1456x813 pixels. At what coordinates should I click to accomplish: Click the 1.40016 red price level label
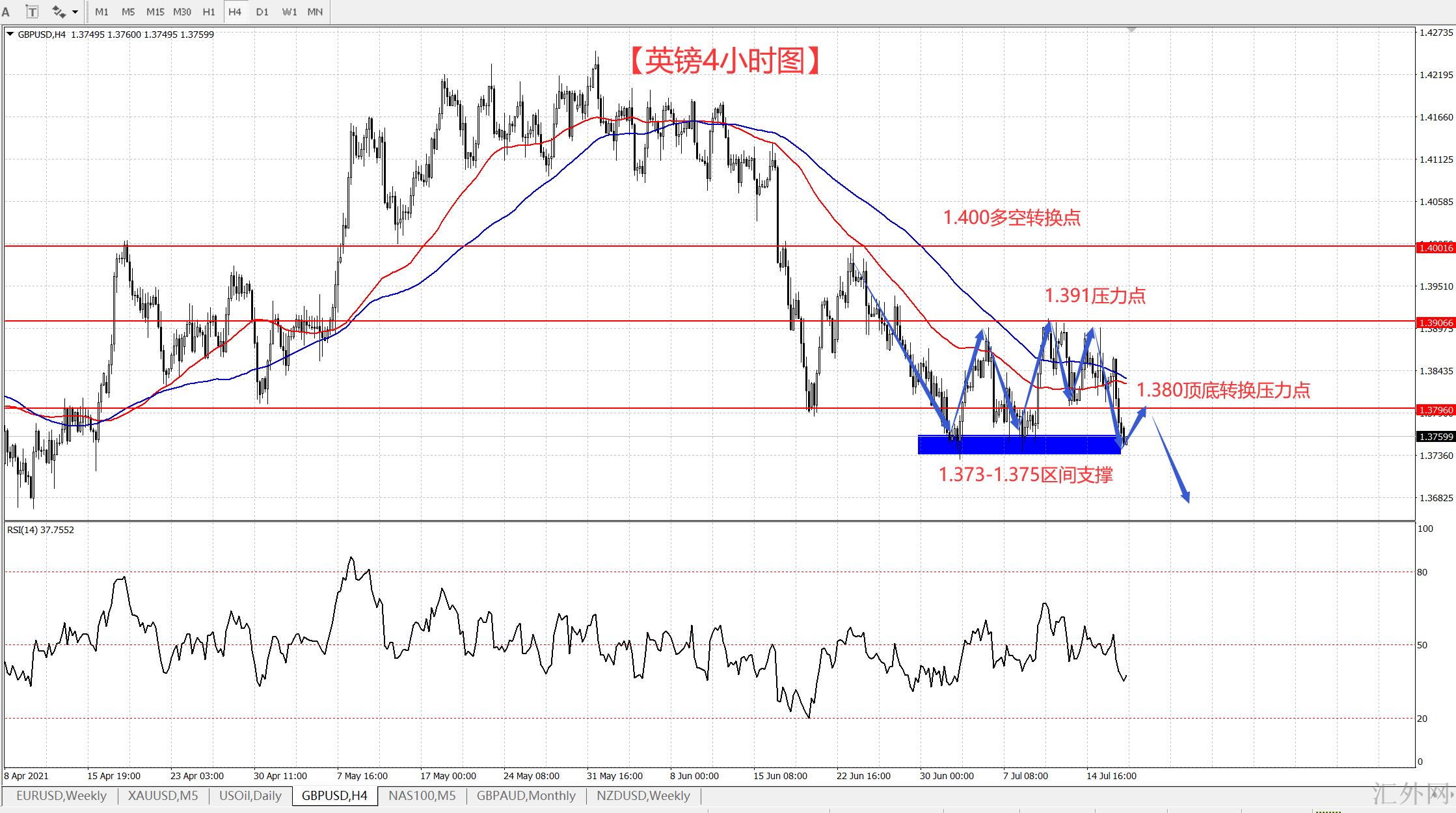pyautogui.click(x=1435, y=247)
